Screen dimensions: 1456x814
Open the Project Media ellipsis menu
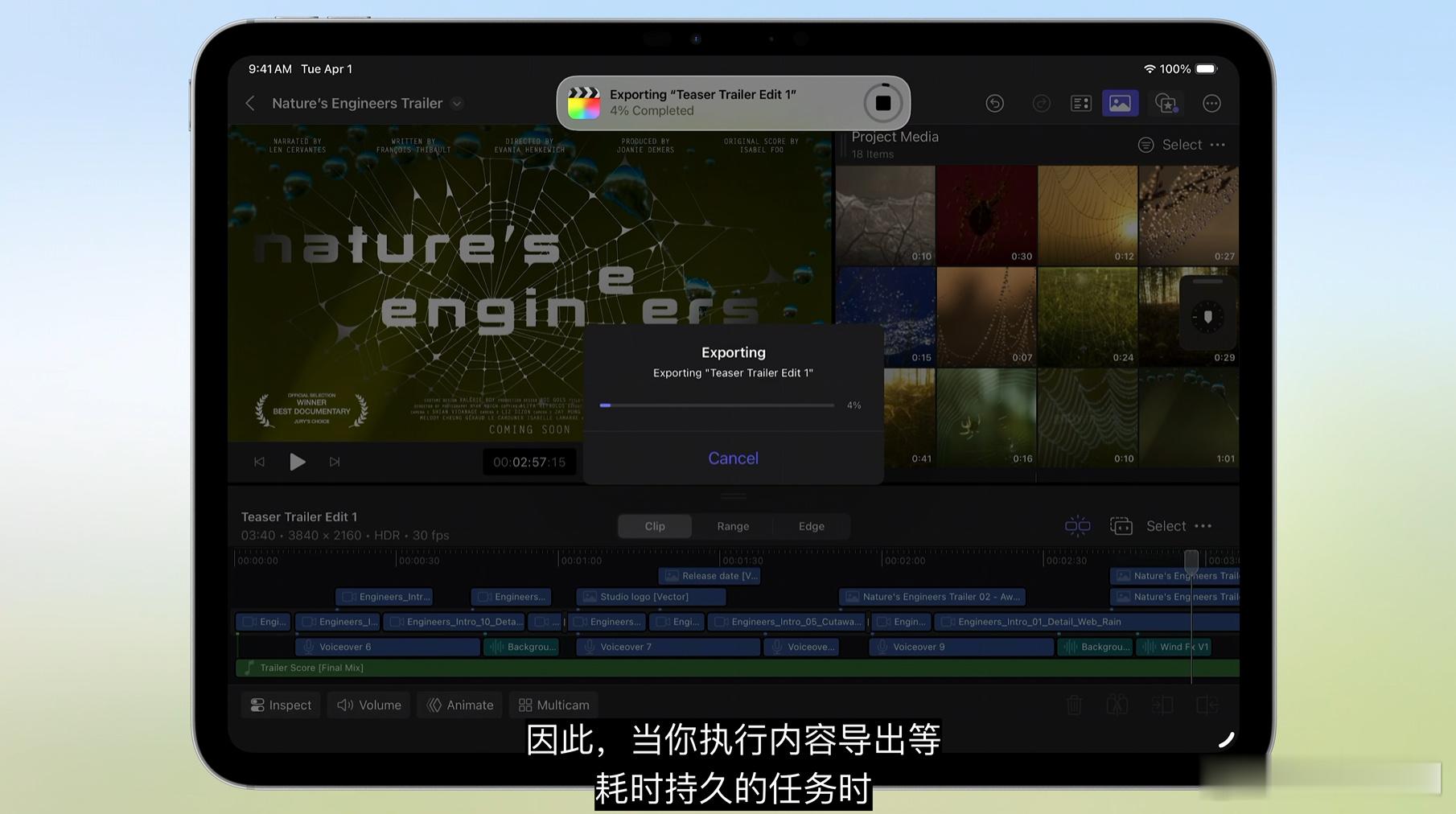click(1218, 145)
